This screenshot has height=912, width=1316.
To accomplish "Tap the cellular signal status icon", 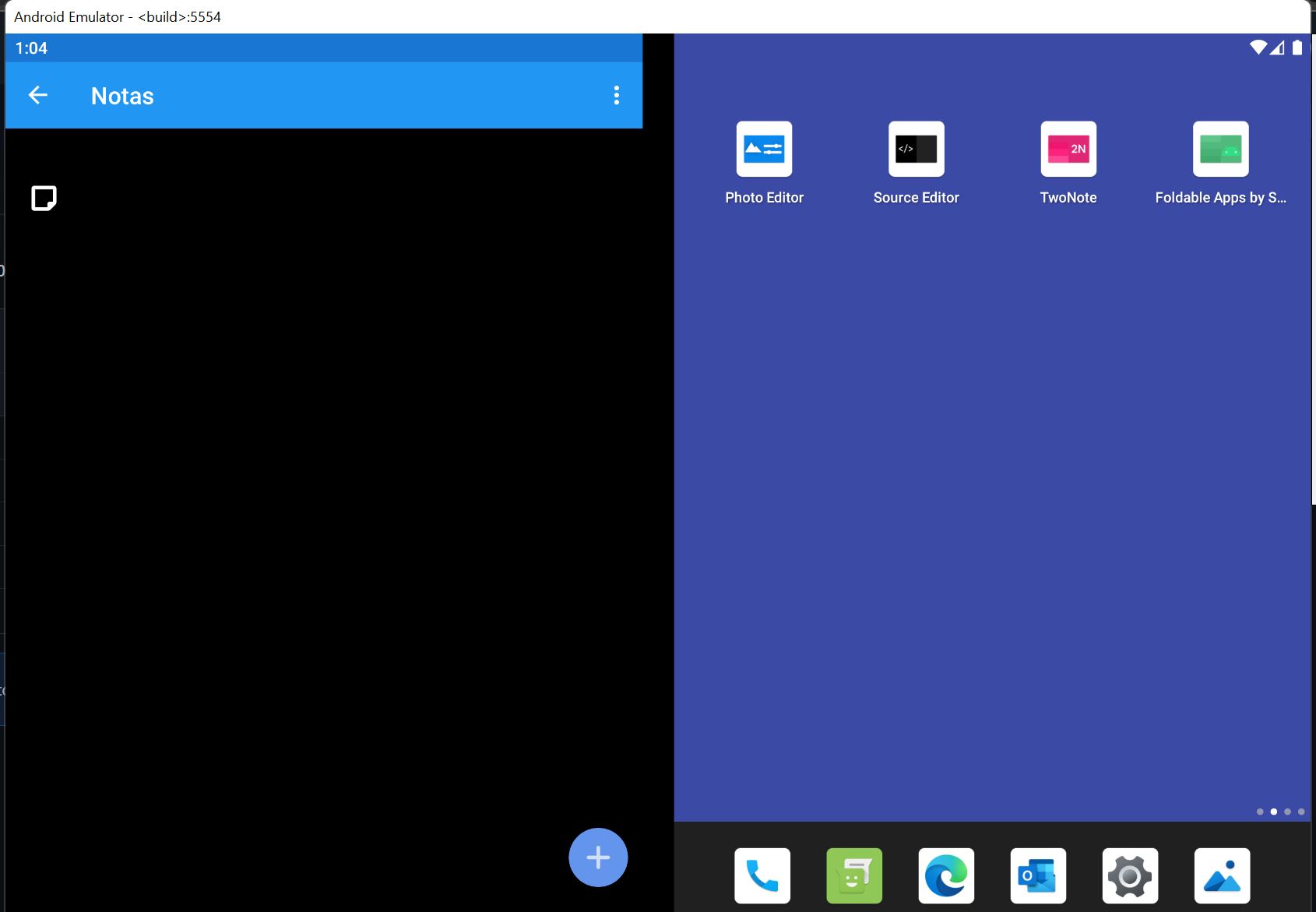I will [x=1278, y=48].
